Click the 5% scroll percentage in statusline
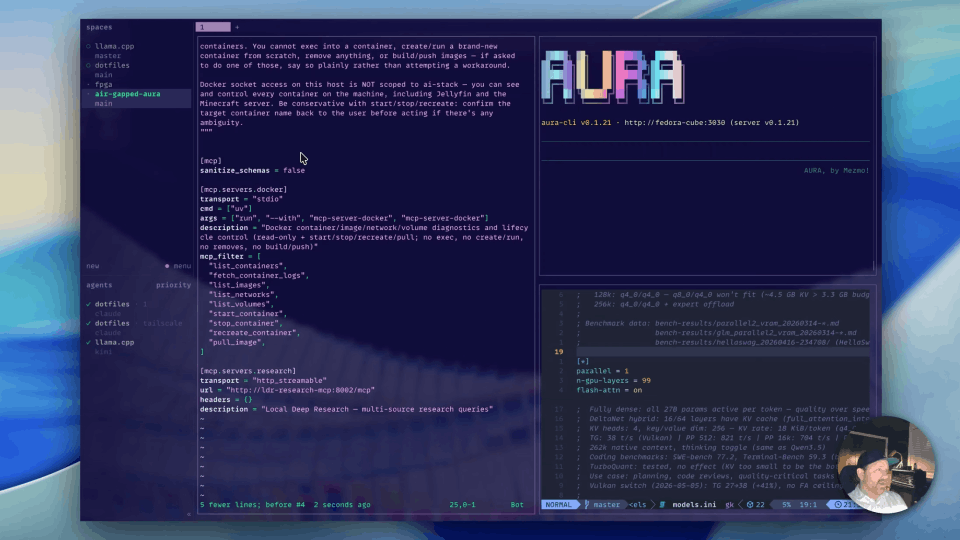This screenshot has height=540, width=960. (786, 504)
